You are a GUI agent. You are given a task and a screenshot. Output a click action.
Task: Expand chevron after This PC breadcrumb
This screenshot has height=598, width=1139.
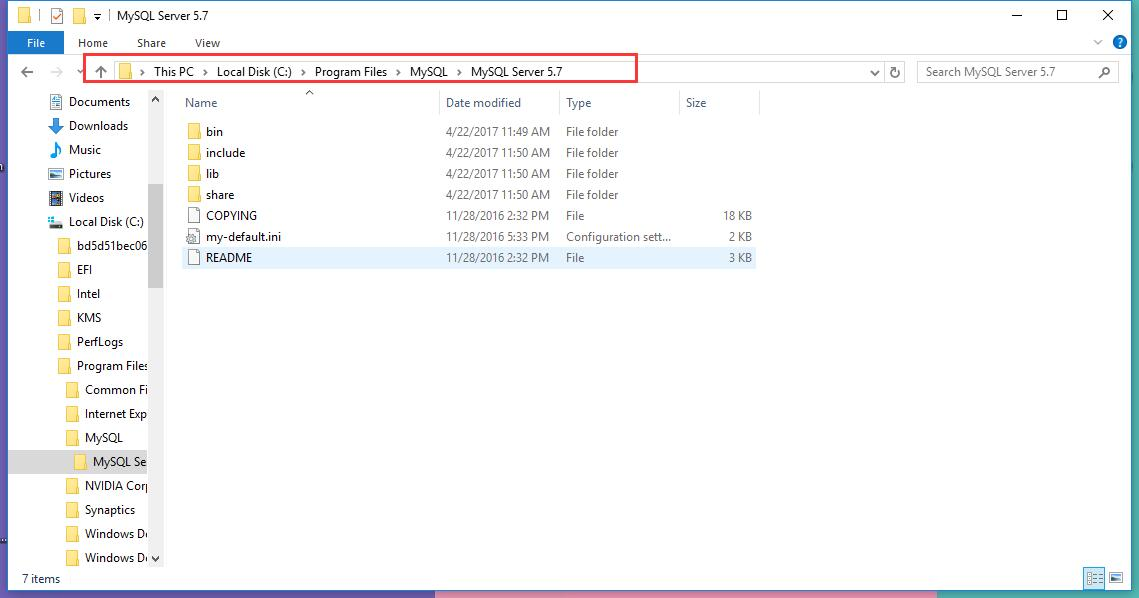click(x=206, y=72)
